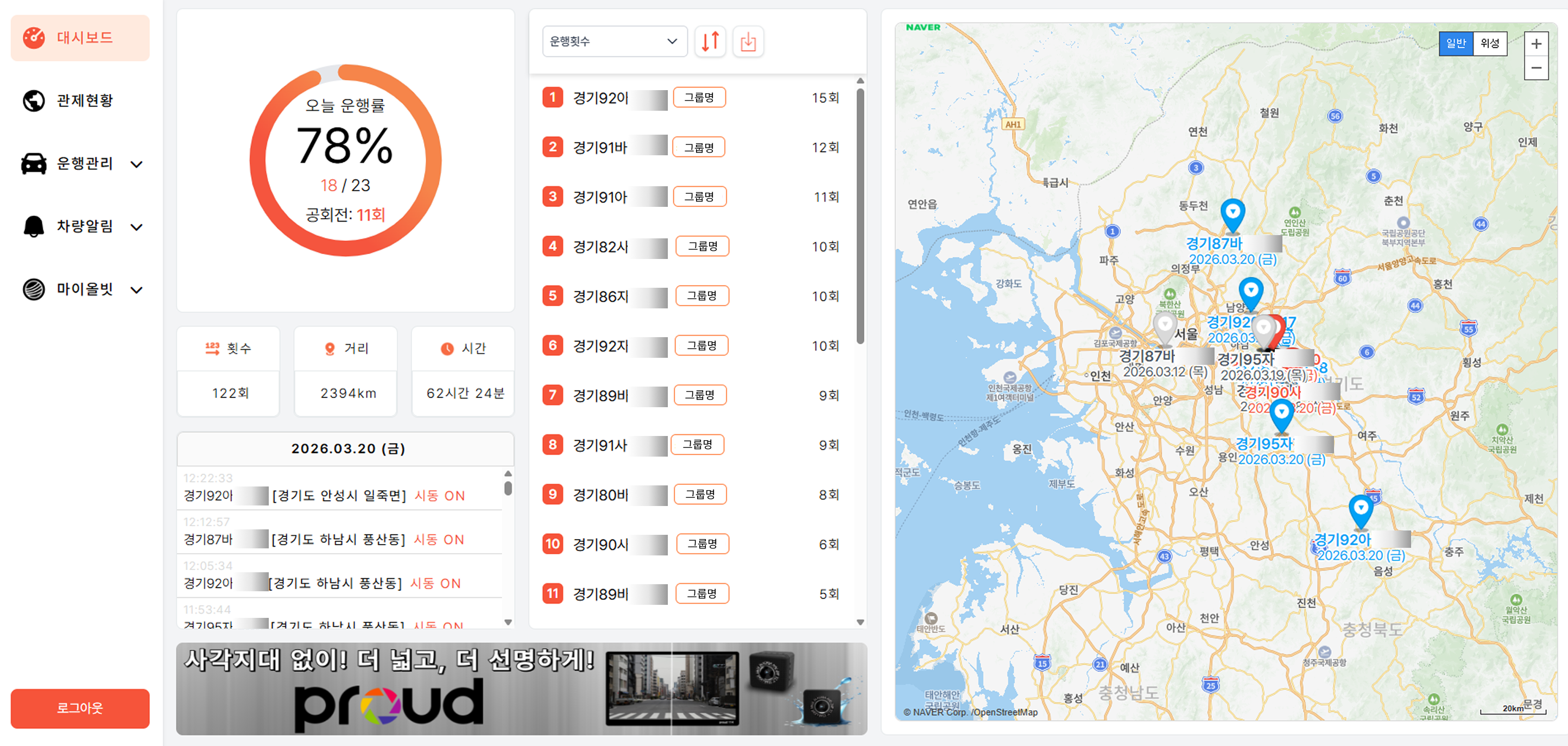Click the 로그아웃 button
1568x746 pixels.
click(x=80, y=709)
